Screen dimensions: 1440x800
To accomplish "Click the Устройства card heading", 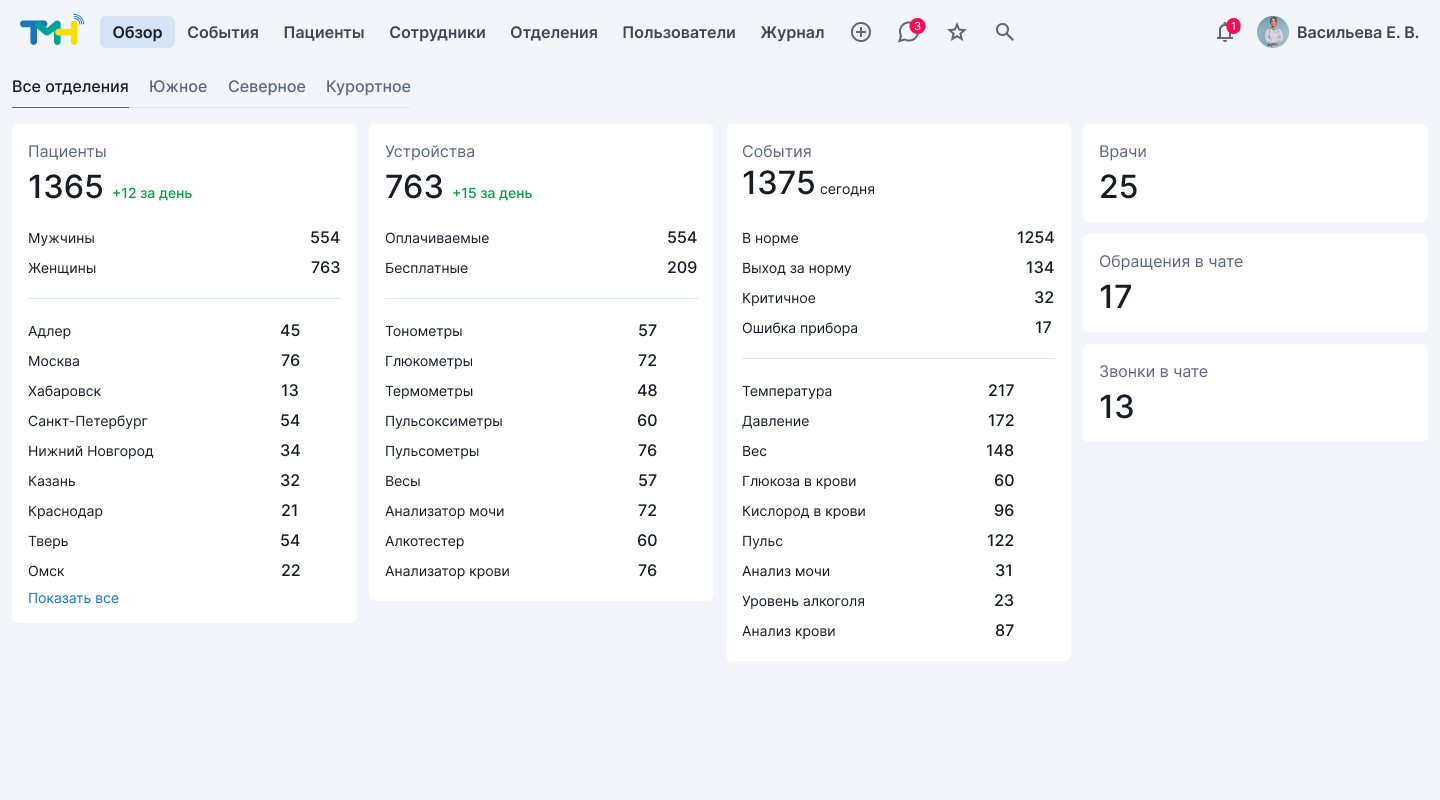I will (430, 152).
